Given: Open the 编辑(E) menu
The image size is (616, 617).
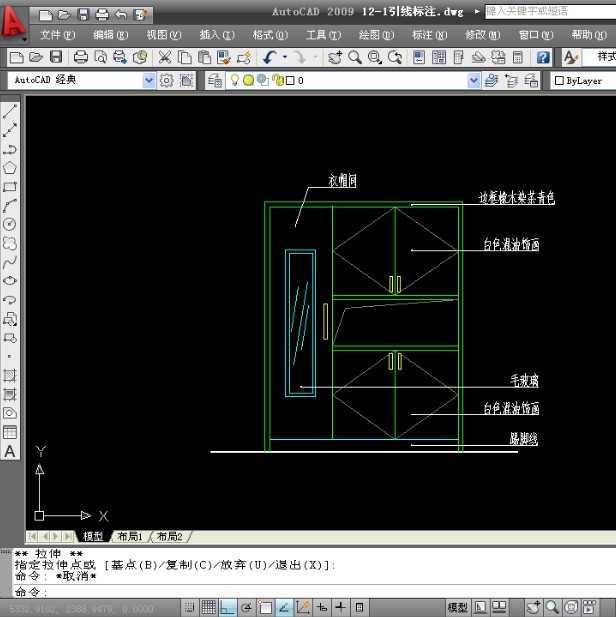Looking at the screenshot, I should 111,35.
